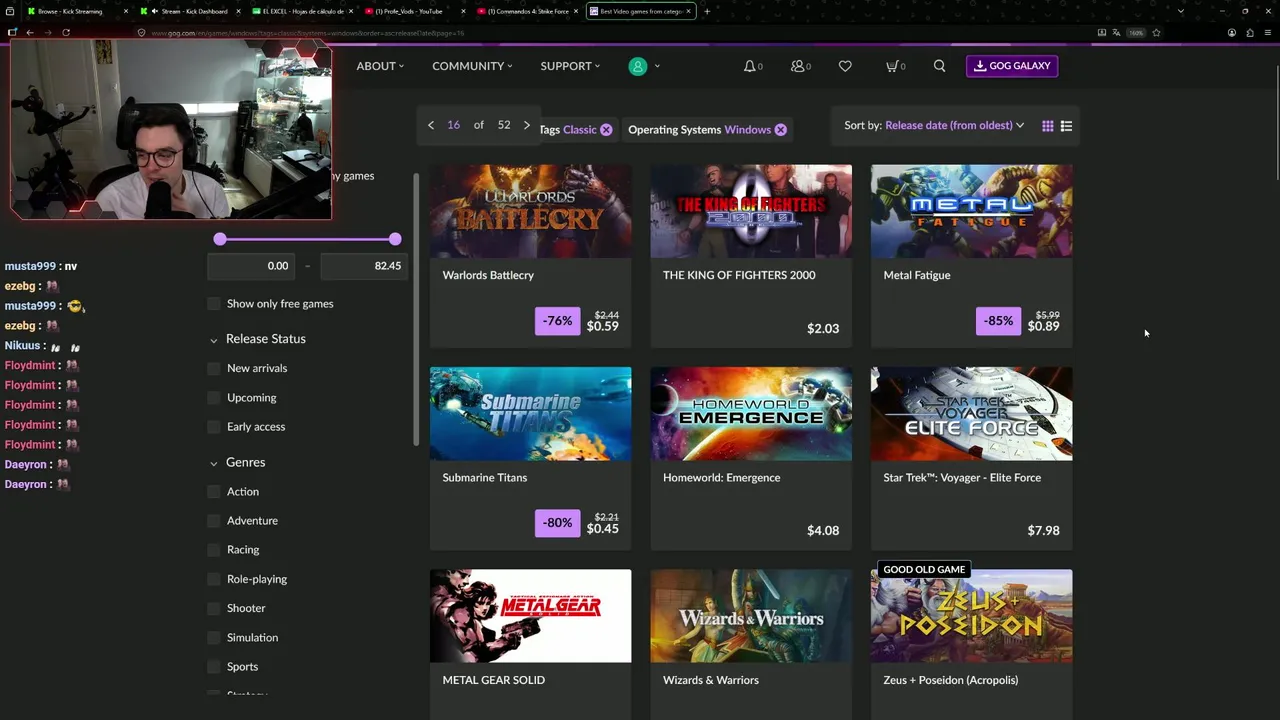Open the green user account avatar
Screen dimensions: 1280x720
click(x=637, y=66)
